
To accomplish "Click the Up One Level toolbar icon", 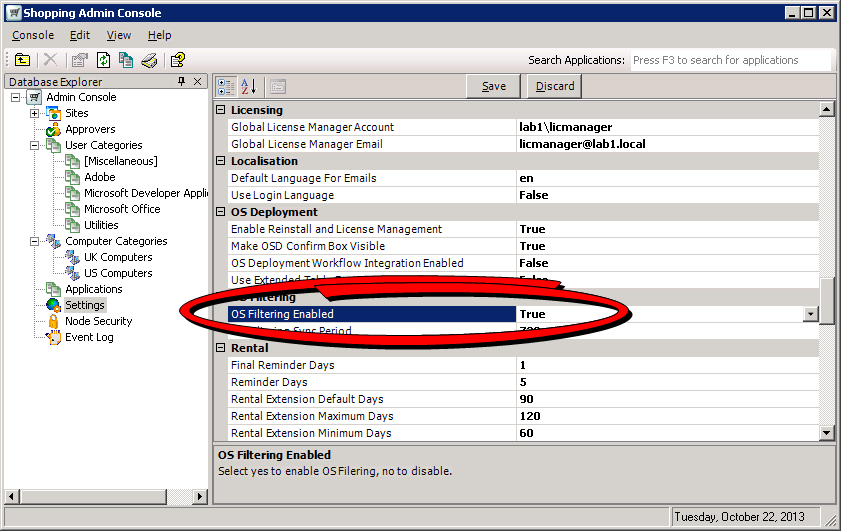I will coord(21,60).
